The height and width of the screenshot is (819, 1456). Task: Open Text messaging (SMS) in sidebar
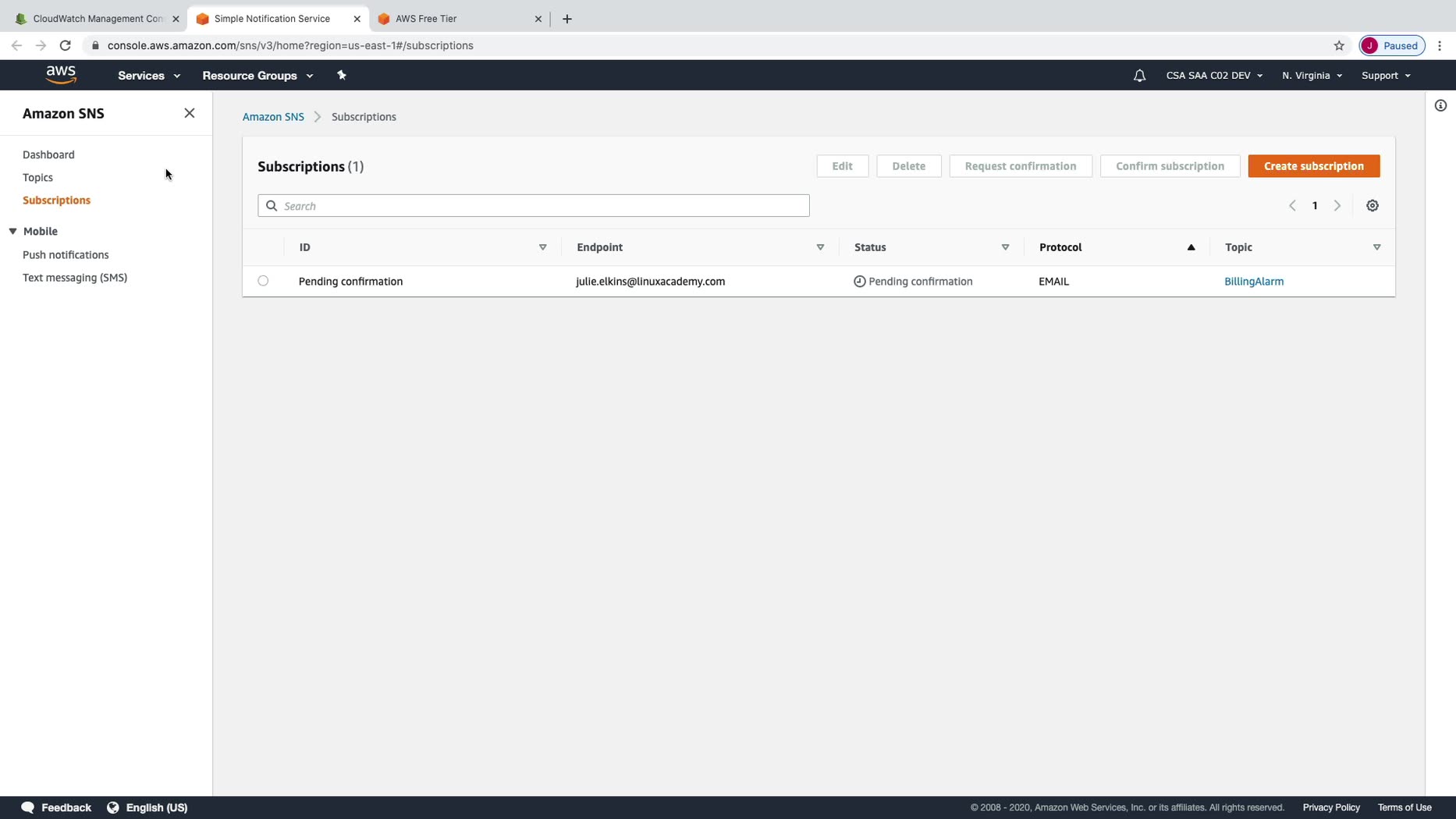click(x=75, y=278)
